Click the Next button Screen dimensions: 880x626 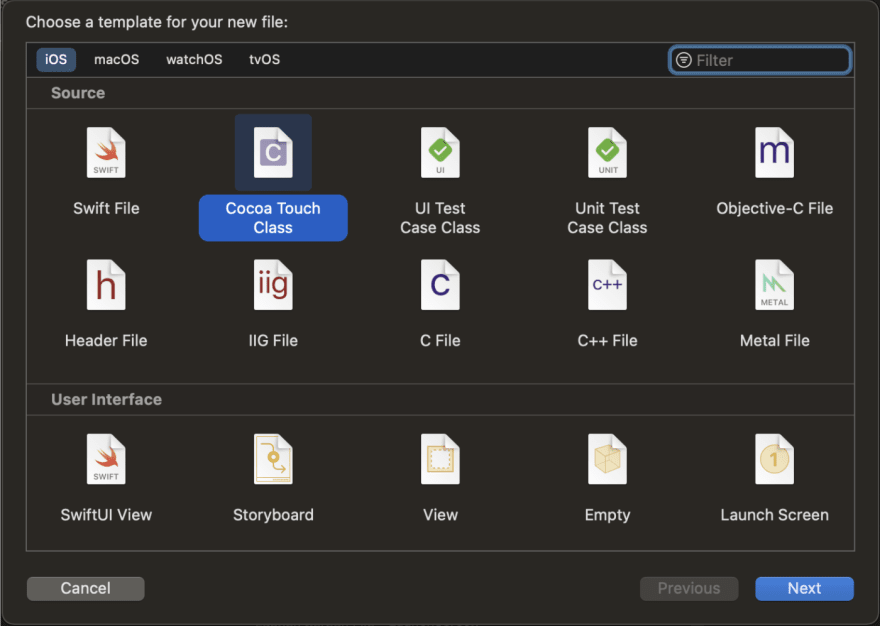(804, 588)
